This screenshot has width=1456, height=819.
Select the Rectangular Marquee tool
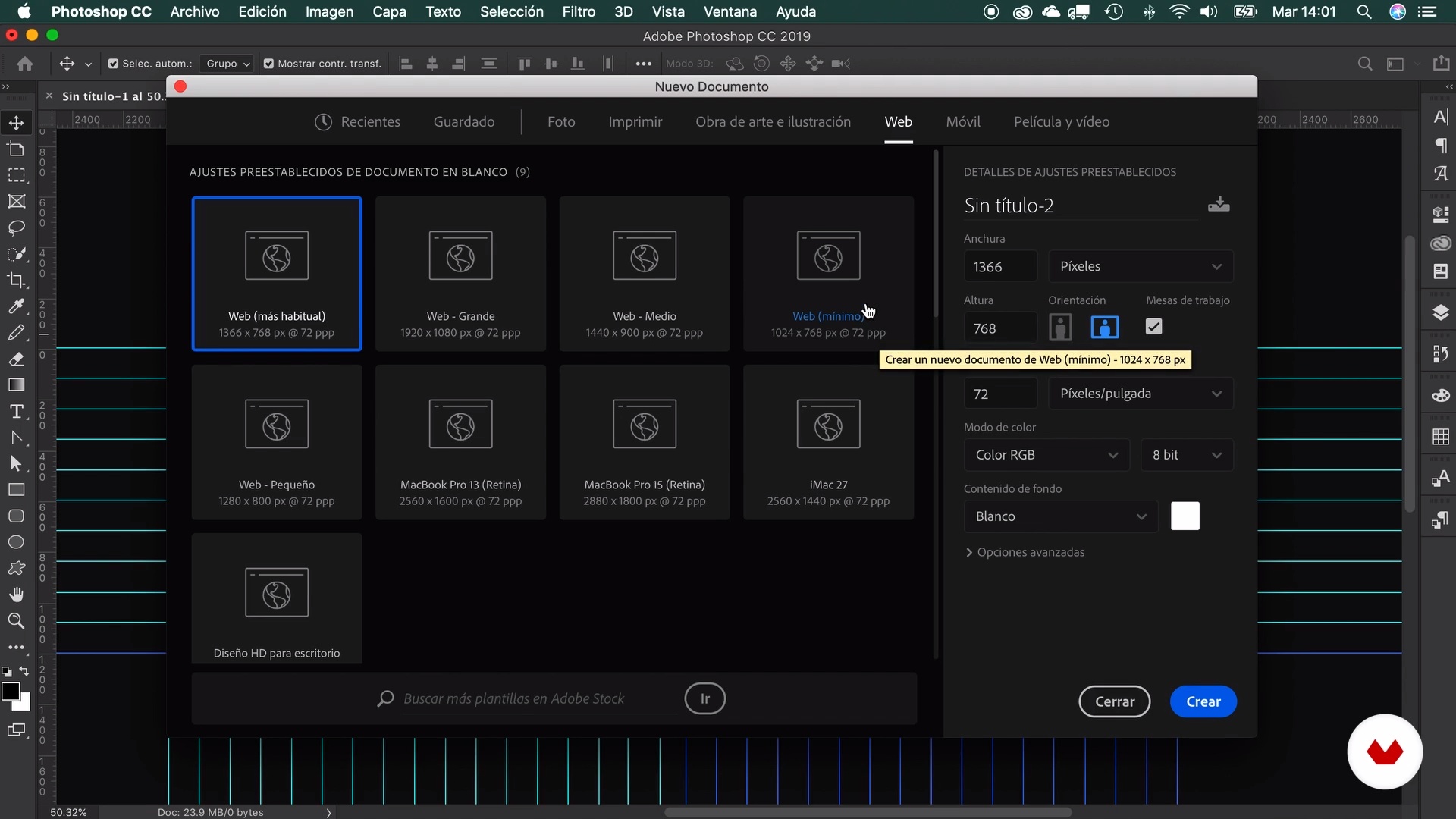(x=16, y=175)
